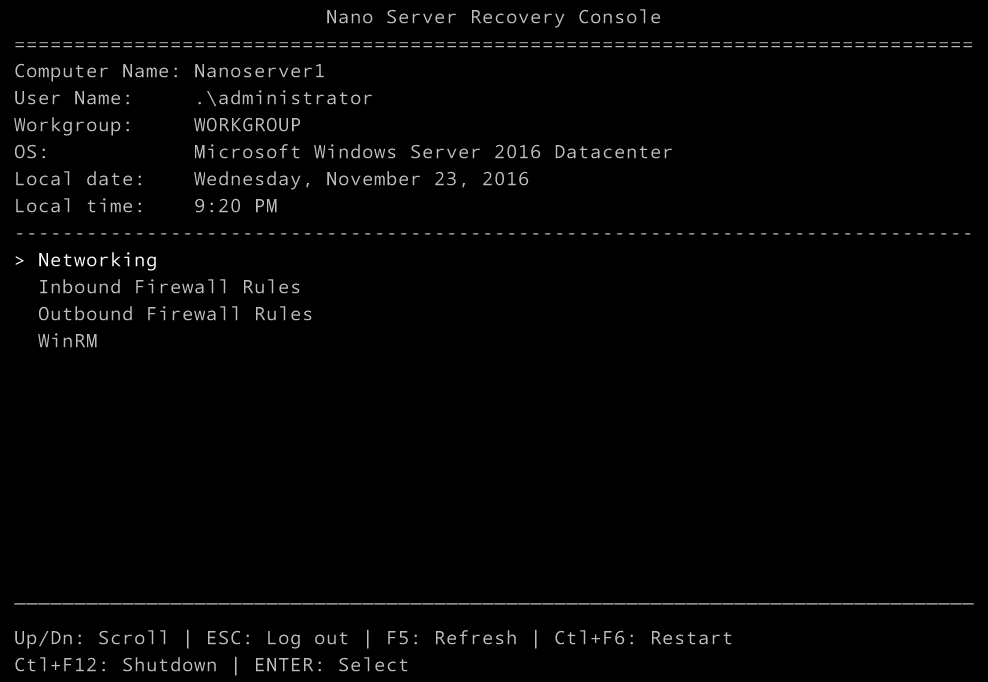Trigger the 'Ctl+F12: Shutdown' command
Image resolution: width=988 pixels, height=682 pixels.
(x=115, y=665)
